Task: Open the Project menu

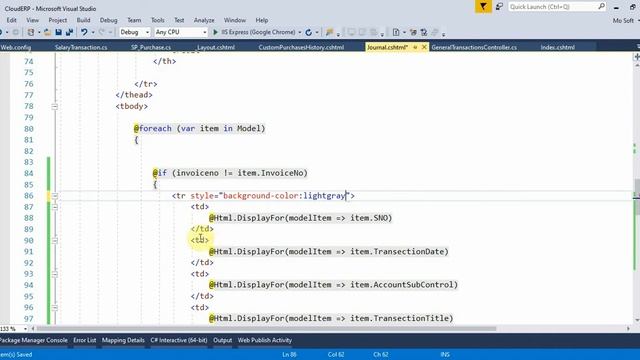Action: click(x=58, y=20)
